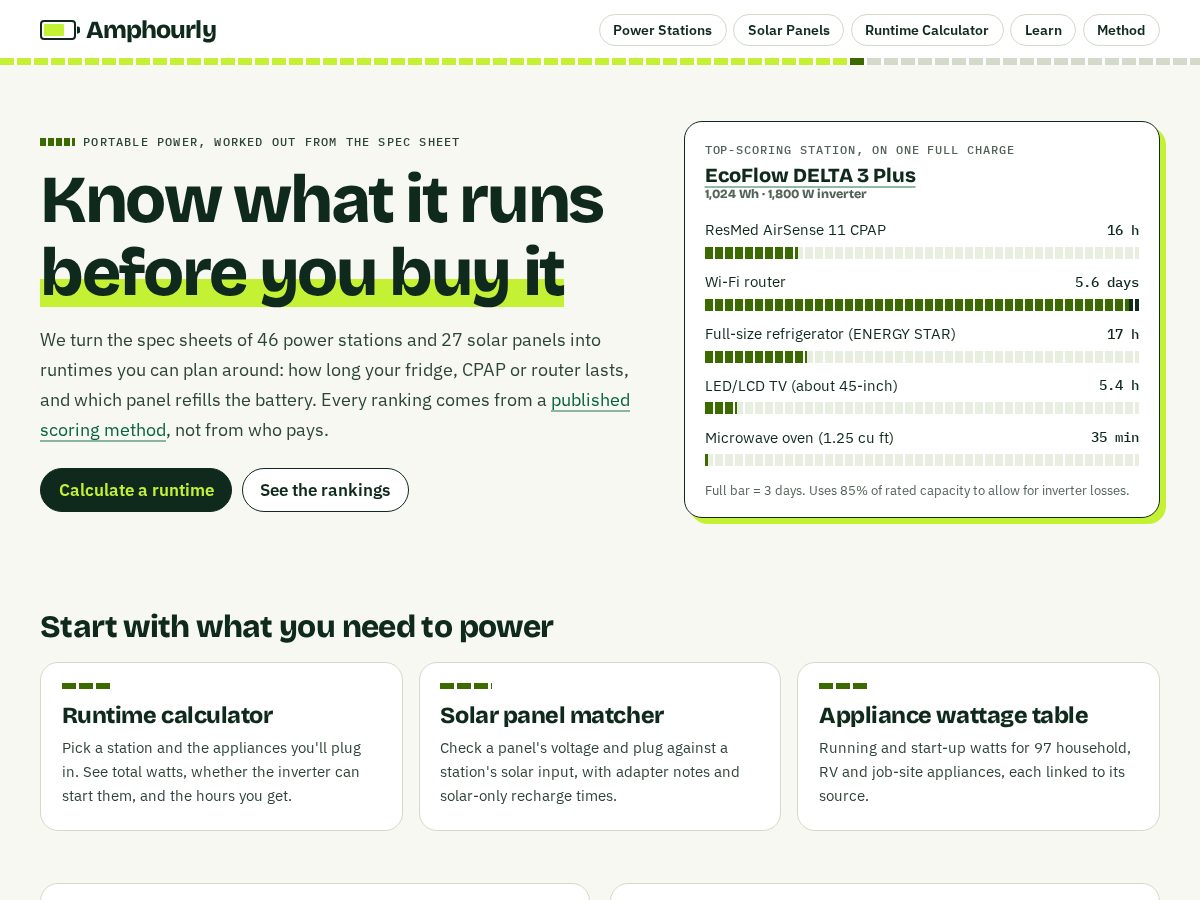Click '1,024 Wh · 1,800 W inverter' spec text
Image resolution: width=1200 pixels, height=900 pixels.
(786, 194)
